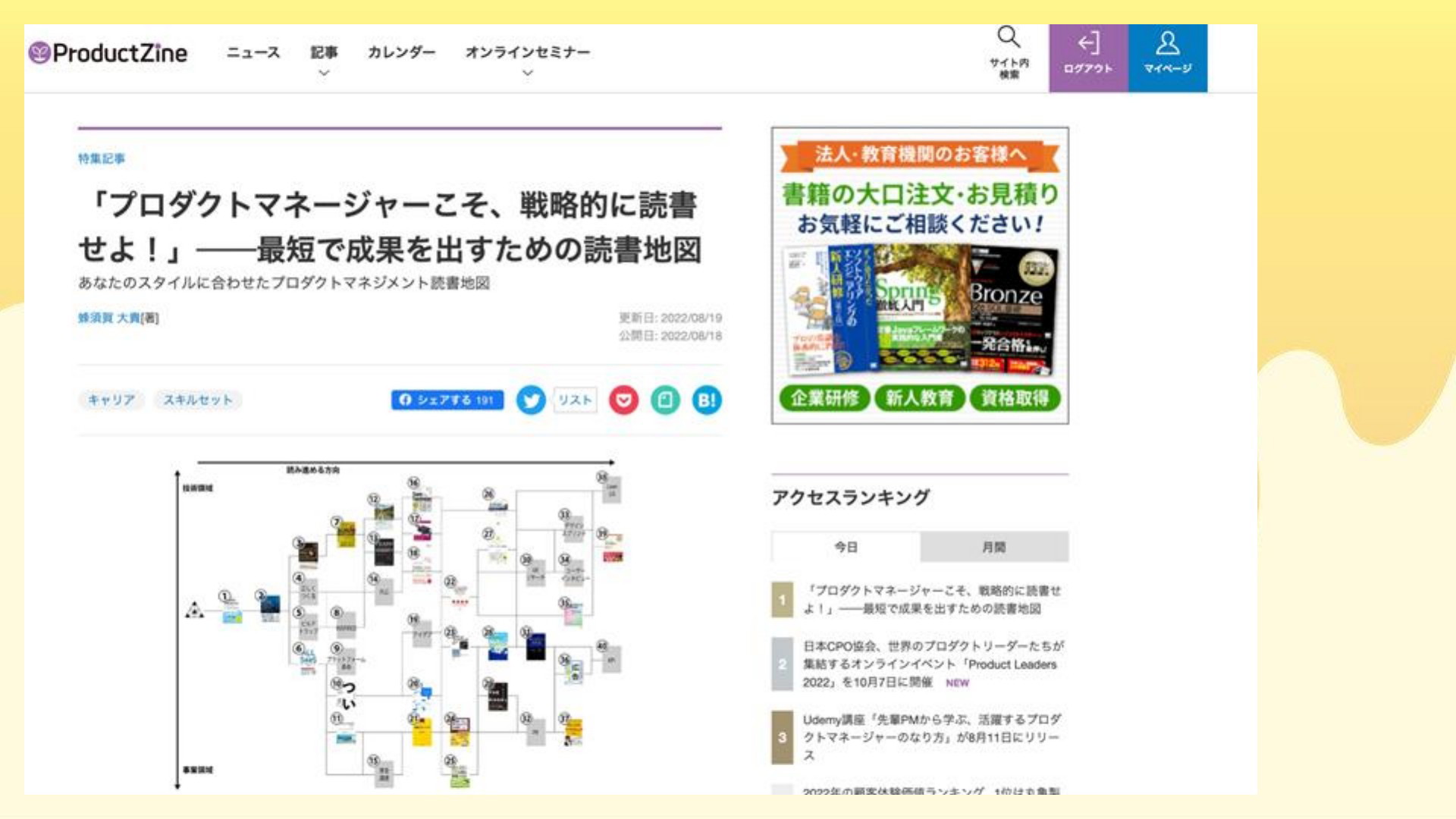Share article on Twitter icon

tap(531, 400)
